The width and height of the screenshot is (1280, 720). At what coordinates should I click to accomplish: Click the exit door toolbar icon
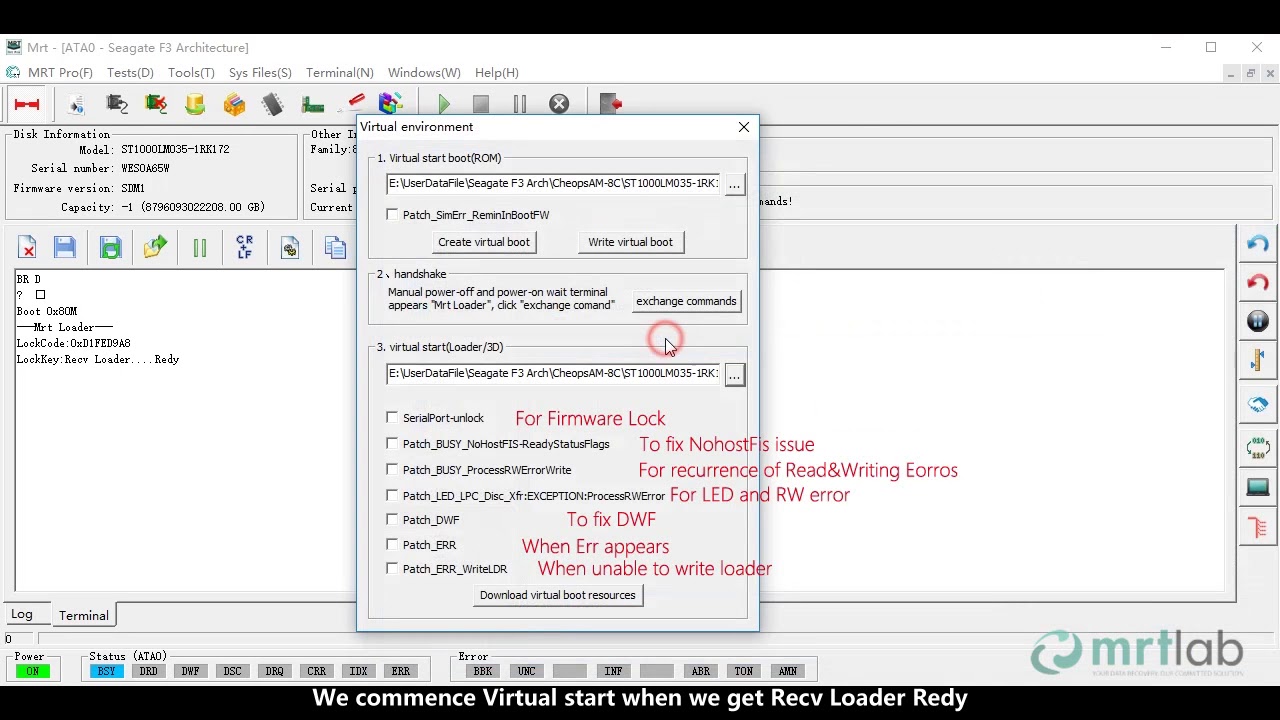[611, 104]
